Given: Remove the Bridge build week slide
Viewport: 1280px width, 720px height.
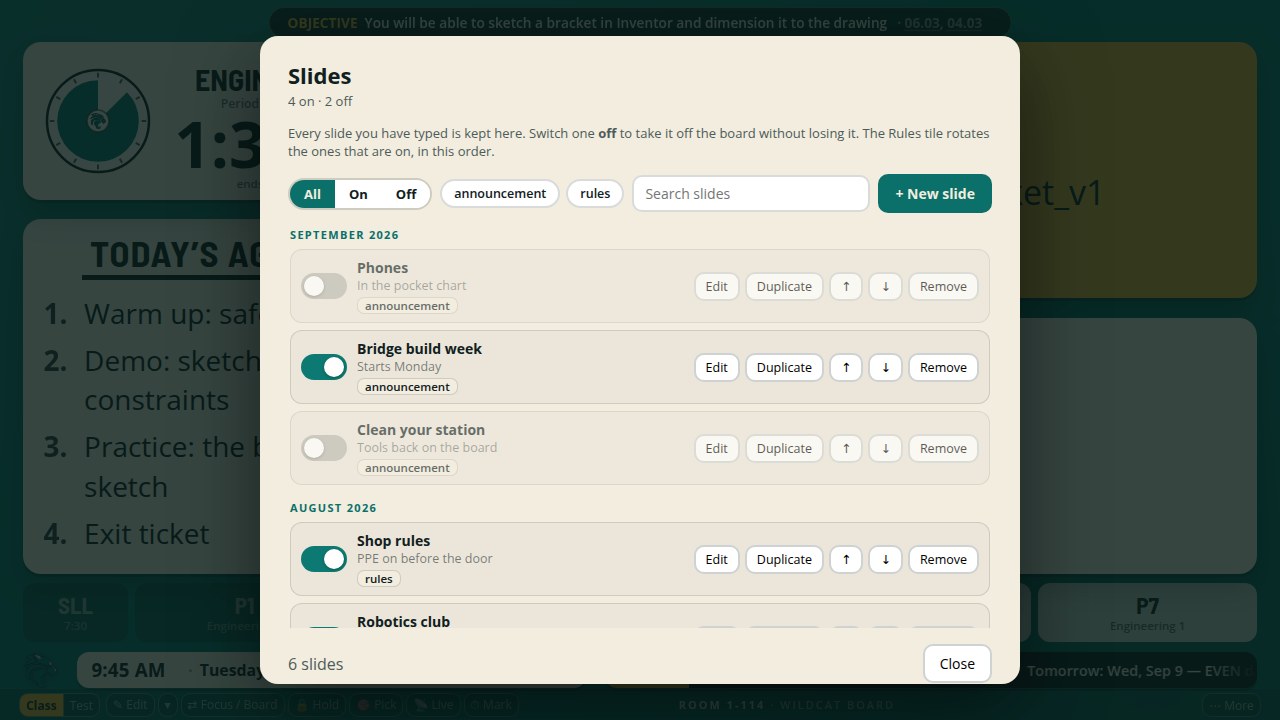Looking at the screenshot, I should [x=943, y=367].
